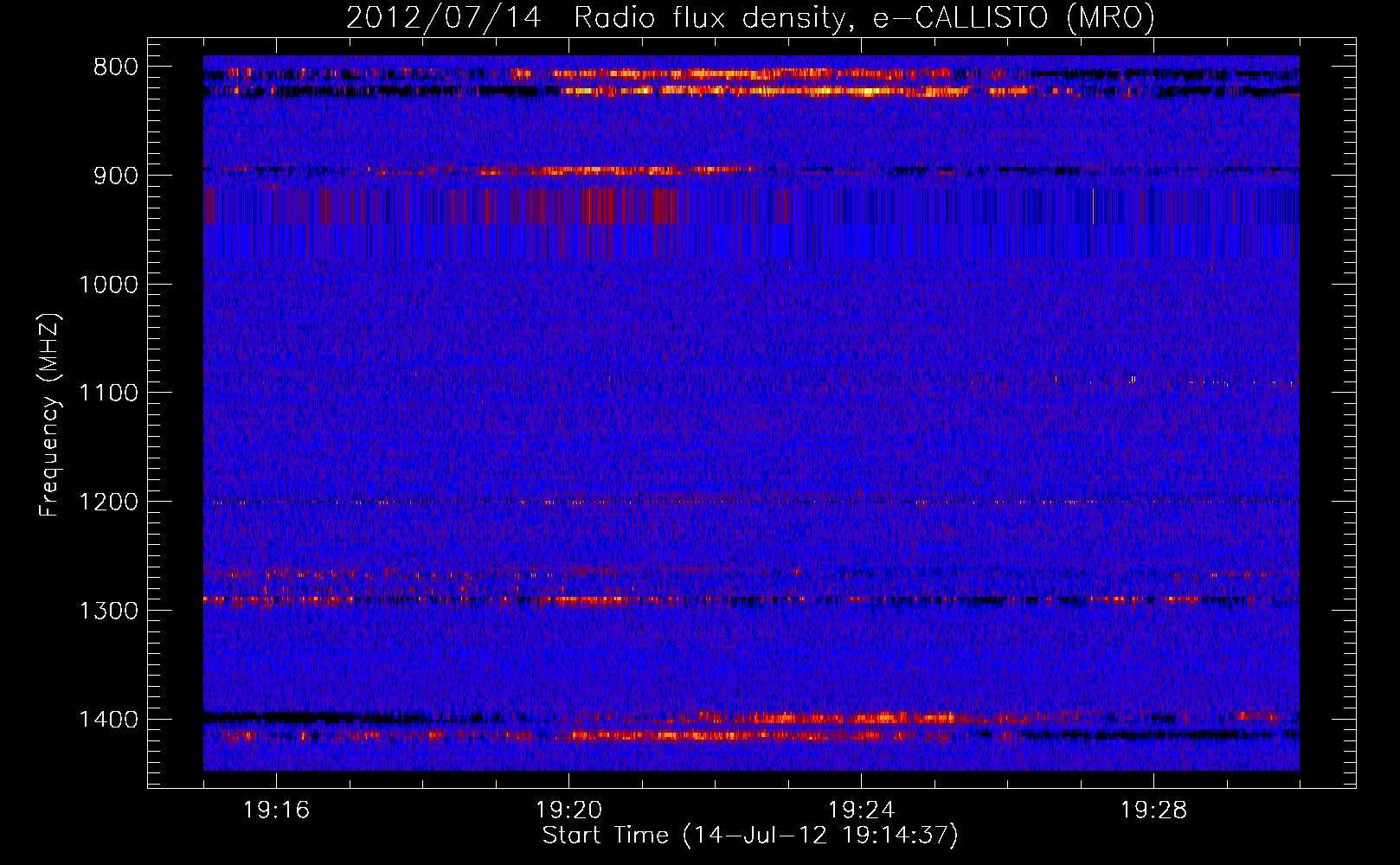Click the 800 frequency tick label
The width and height of the screenshot is (1400, 865).
coord(116,67)
